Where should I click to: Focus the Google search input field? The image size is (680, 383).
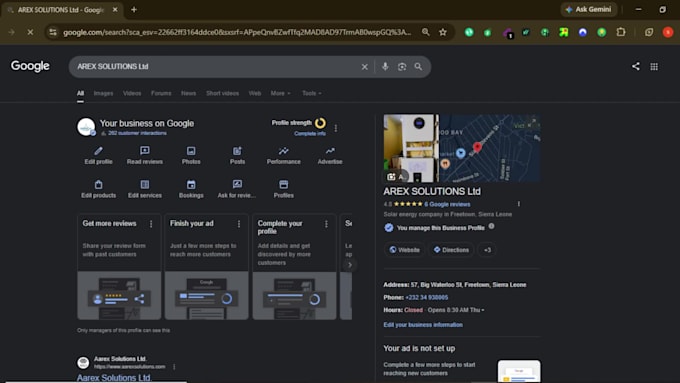click(217, 66)
